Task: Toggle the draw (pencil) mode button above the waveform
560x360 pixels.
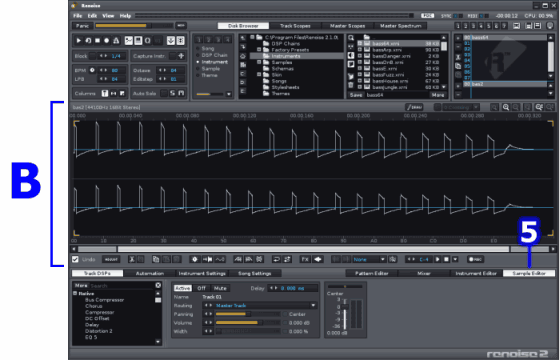Action: point(414,107)
